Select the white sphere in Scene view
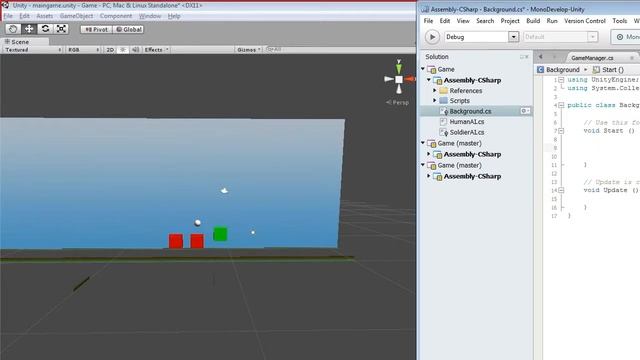640x360 pixels. (198, 222)
